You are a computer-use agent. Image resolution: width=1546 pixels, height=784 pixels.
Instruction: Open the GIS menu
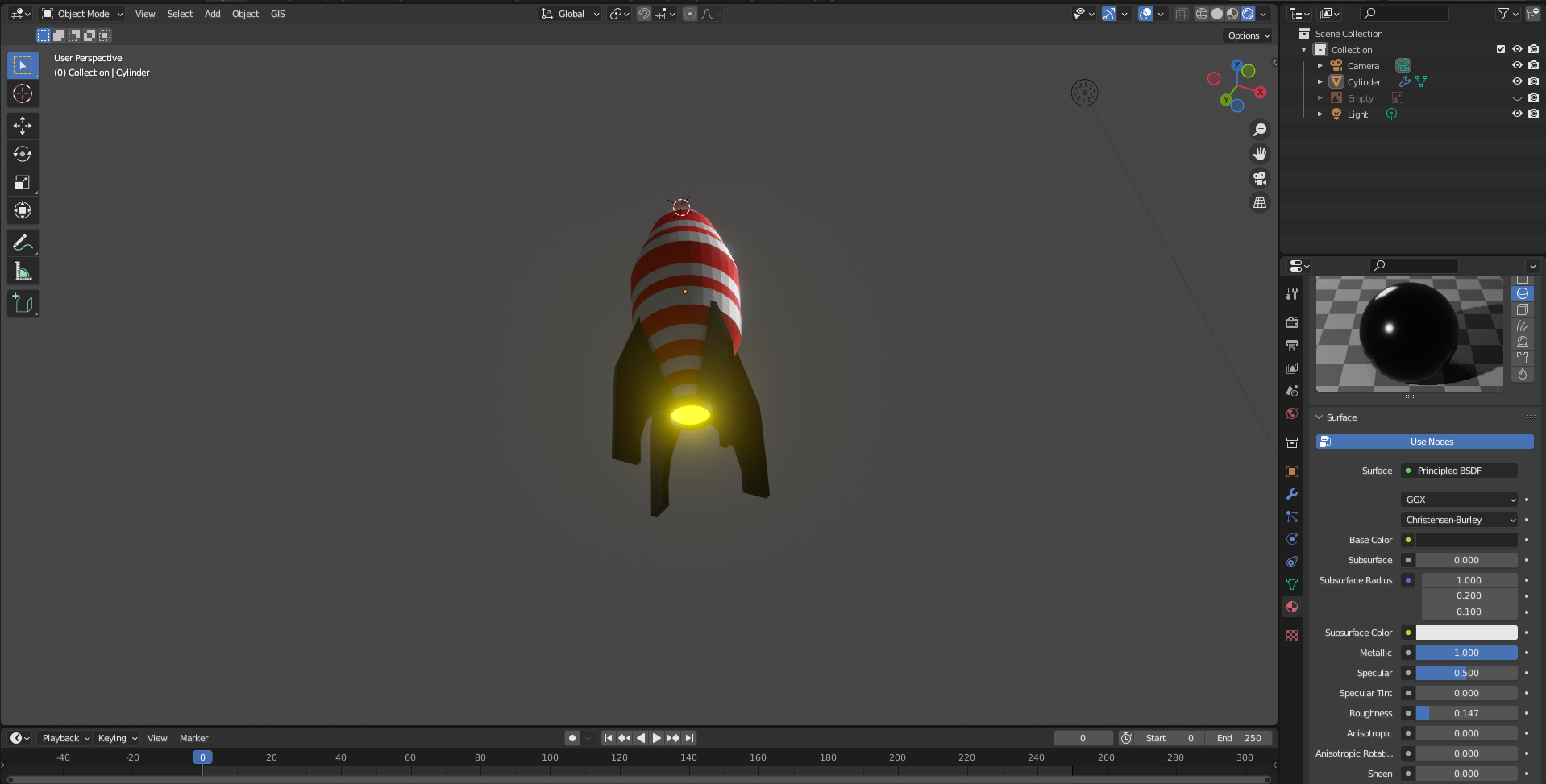[278, 14]
